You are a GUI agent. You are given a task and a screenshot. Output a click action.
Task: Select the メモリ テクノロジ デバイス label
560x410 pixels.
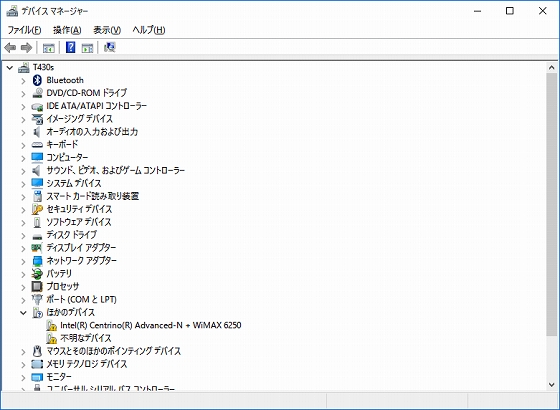click(87, 364)
